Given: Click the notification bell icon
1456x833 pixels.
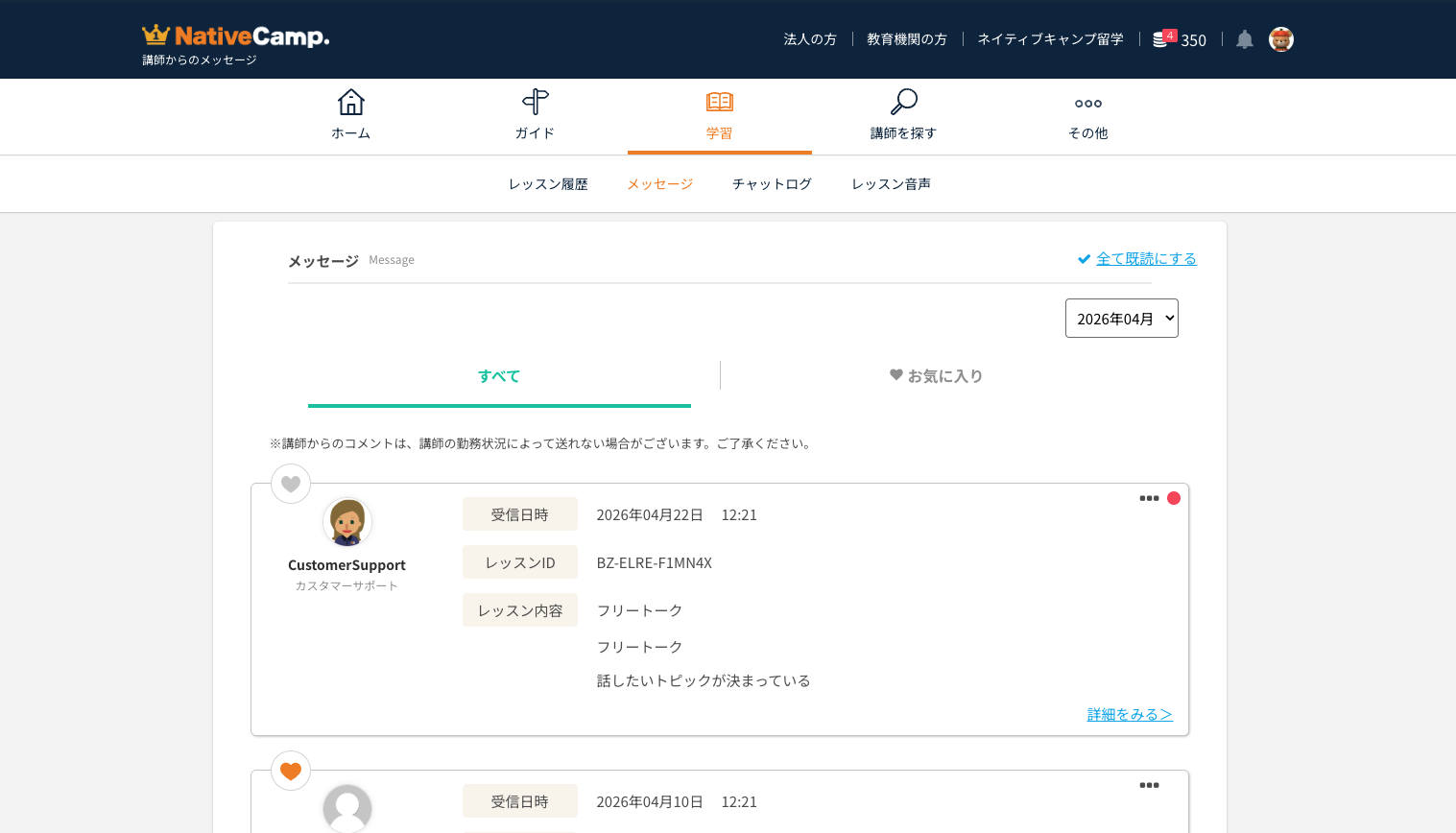Looking at the screenshot, I should click(1245, 39).
